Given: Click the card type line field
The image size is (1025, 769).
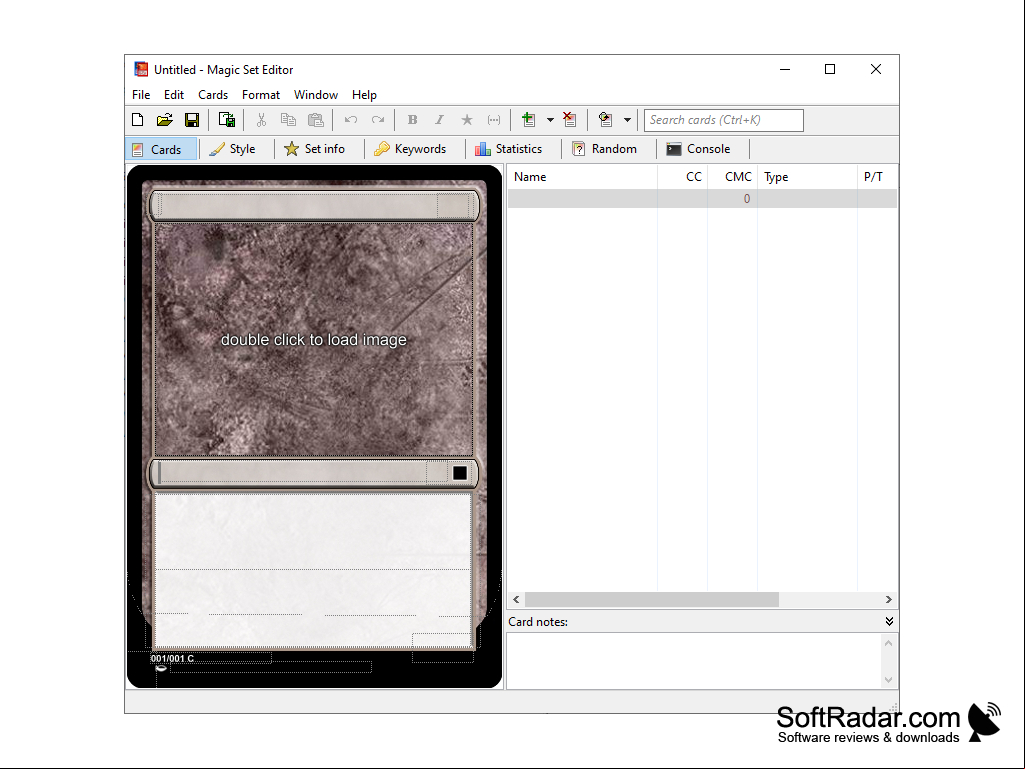Looking at the screenshot, I should (293, 473).
